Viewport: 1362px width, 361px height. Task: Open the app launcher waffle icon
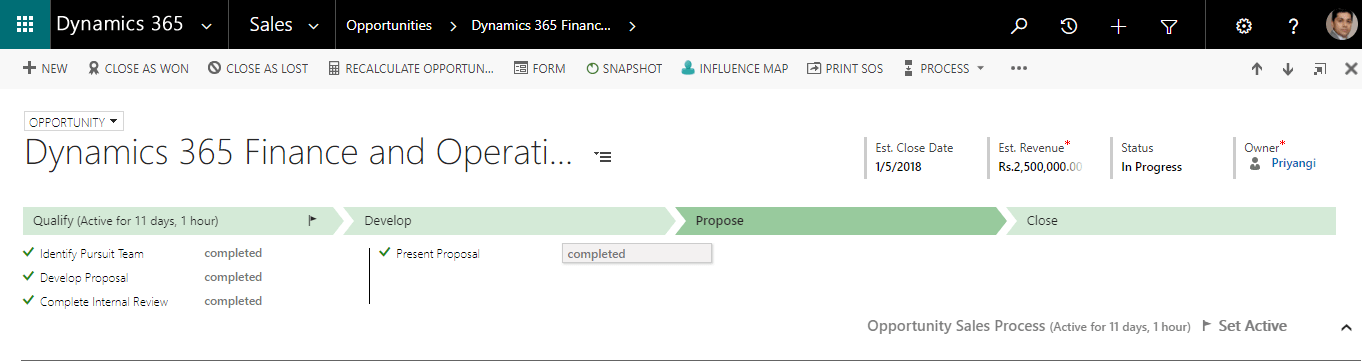coord(25,25)
